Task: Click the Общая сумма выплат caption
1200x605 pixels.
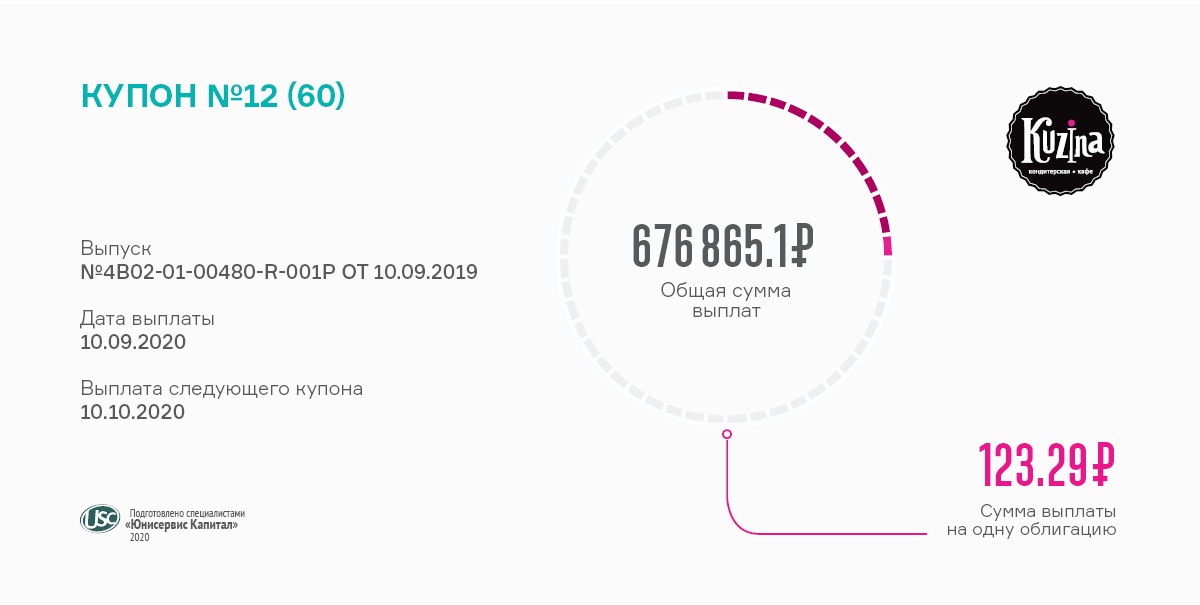Action: coord(726,301)
